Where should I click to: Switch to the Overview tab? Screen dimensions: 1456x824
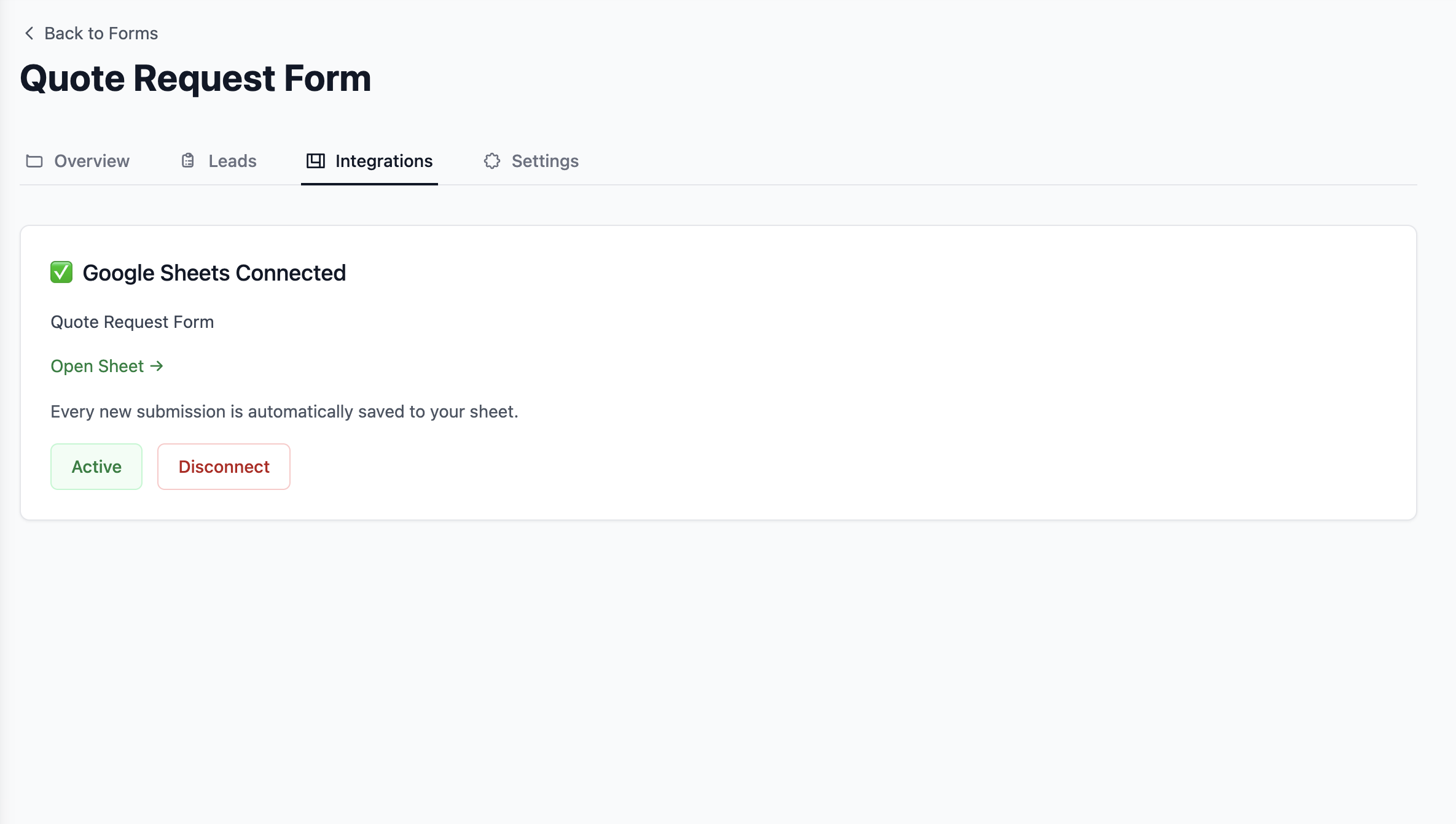(78, 161)
